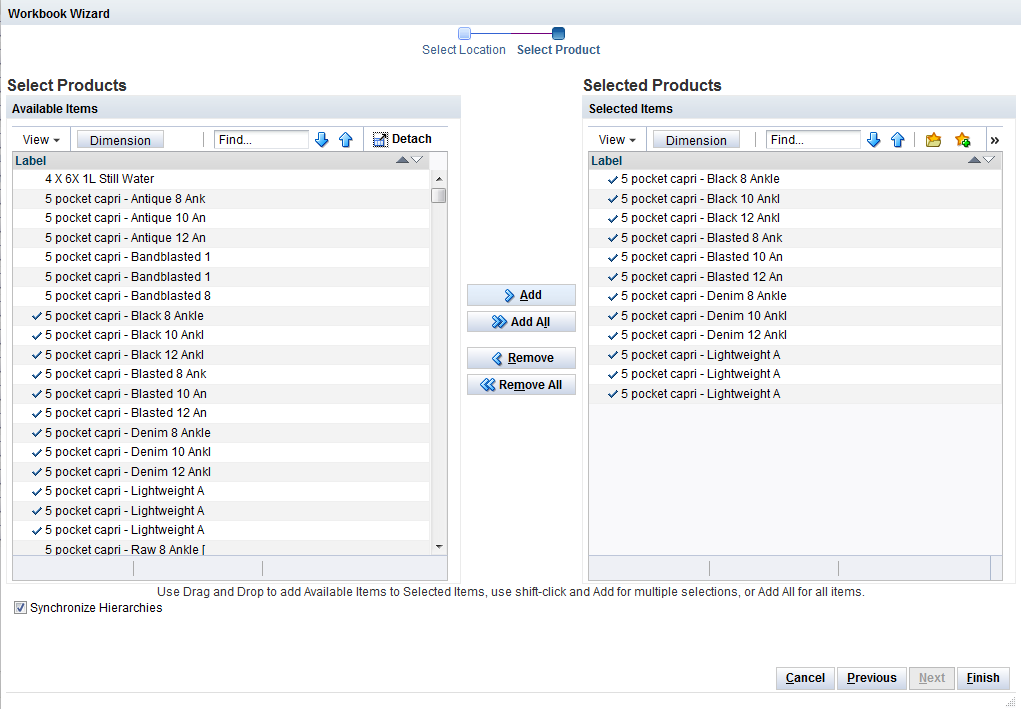The height and width of the screenshot is (709, 1021).
Task: Select Denim 8 Ankle in Selected Items
Action: click(795, 296)
